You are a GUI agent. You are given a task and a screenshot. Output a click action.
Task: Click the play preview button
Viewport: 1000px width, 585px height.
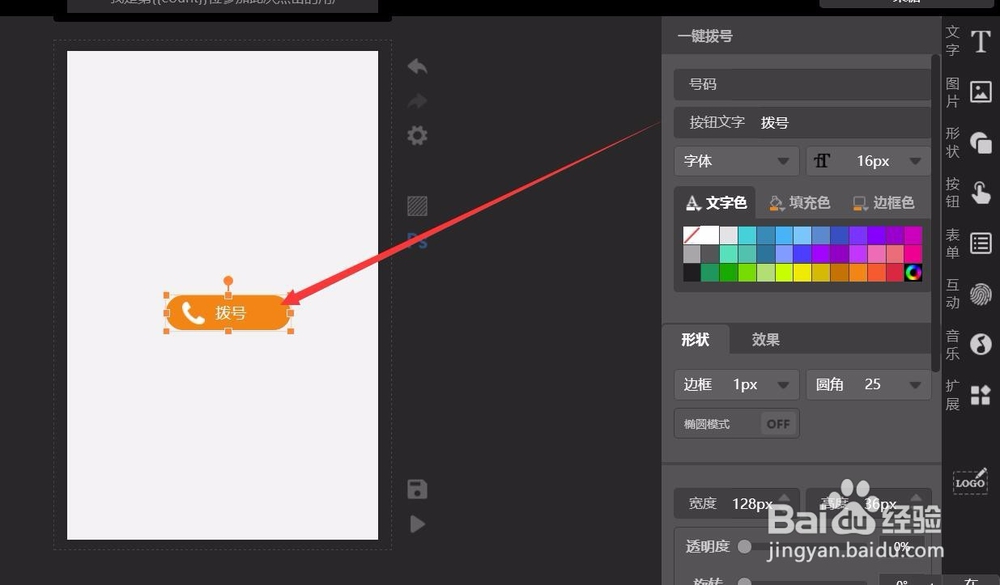click(417, 524)
